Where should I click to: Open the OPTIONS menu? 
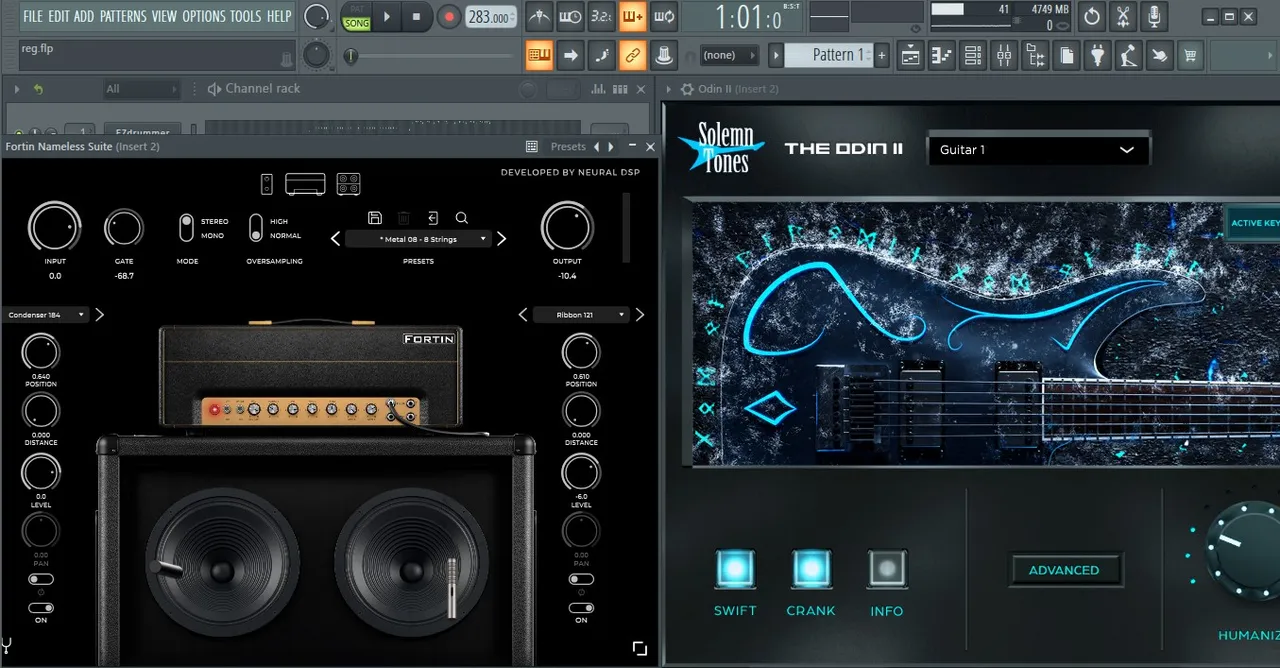point(204,16)
